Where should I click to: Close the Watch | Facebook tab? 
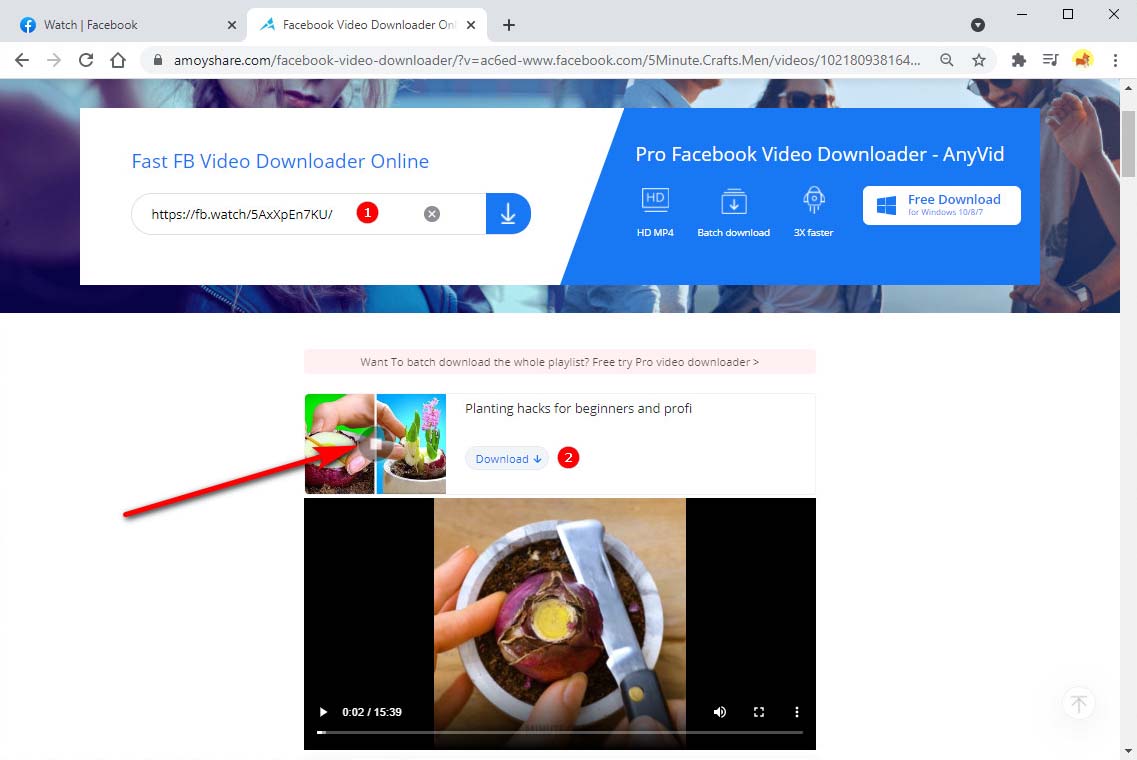[231, 25]
